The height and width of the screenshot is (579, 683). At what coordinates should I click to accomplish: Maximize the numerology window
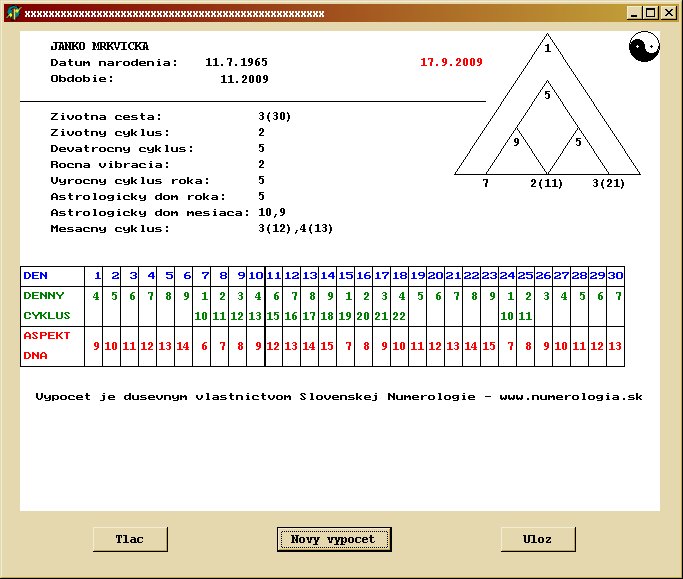pos(651,13)
